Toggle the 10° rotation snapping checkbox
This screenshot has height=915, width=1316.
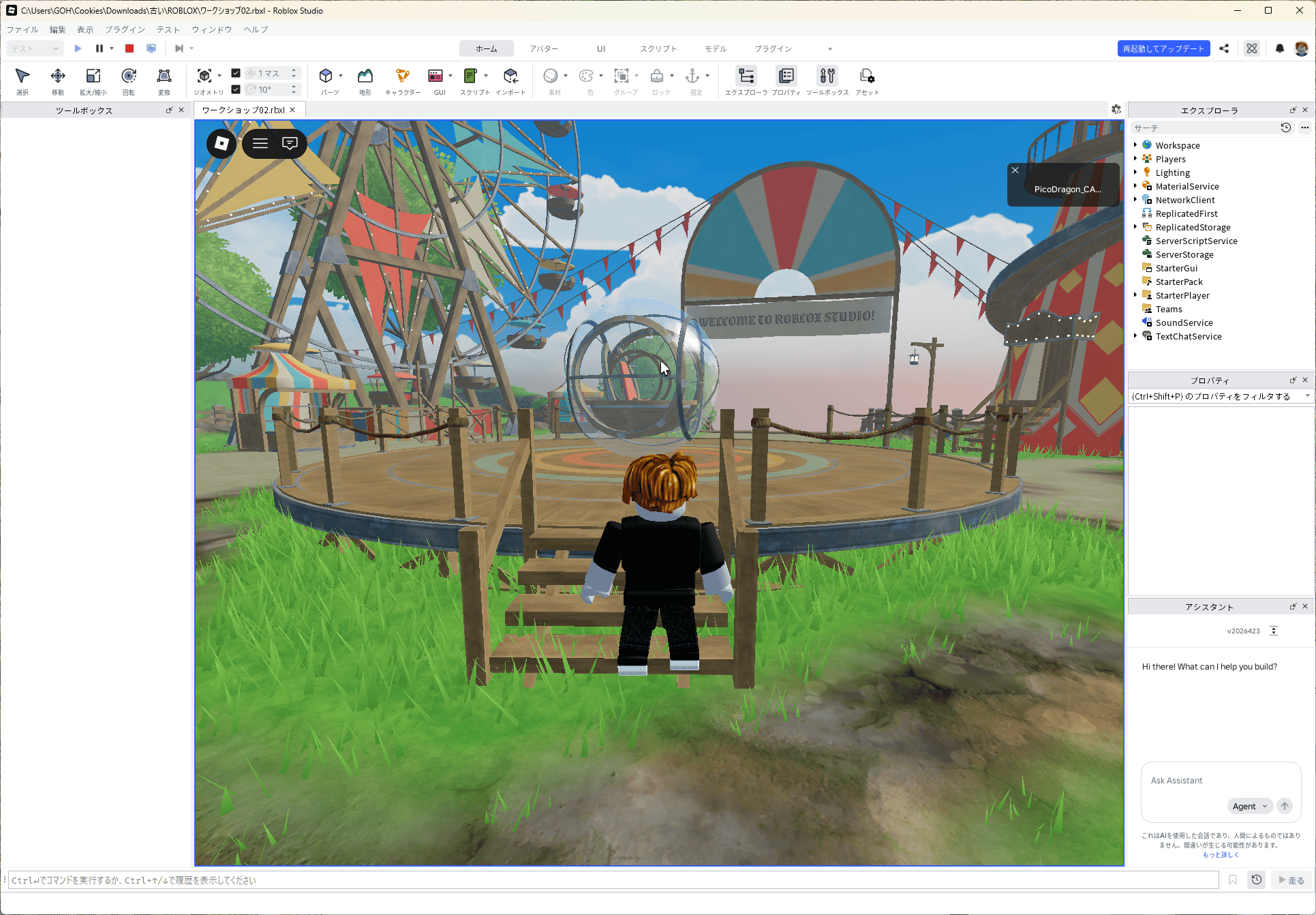236,89
